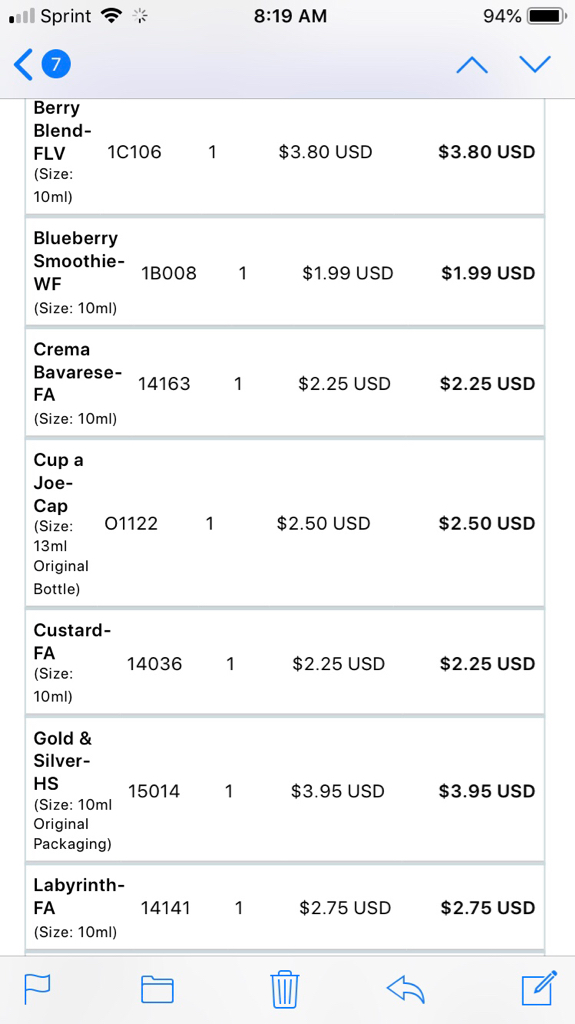Reply using the curved arrow icon
Screen dimensions: 575x1024
406,989
